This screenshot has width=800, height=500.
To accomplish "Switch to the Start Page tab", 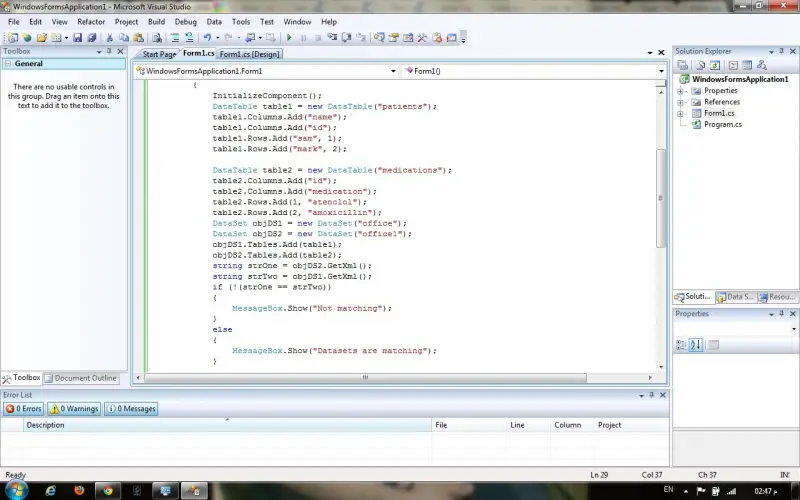I will click(159, 54).
